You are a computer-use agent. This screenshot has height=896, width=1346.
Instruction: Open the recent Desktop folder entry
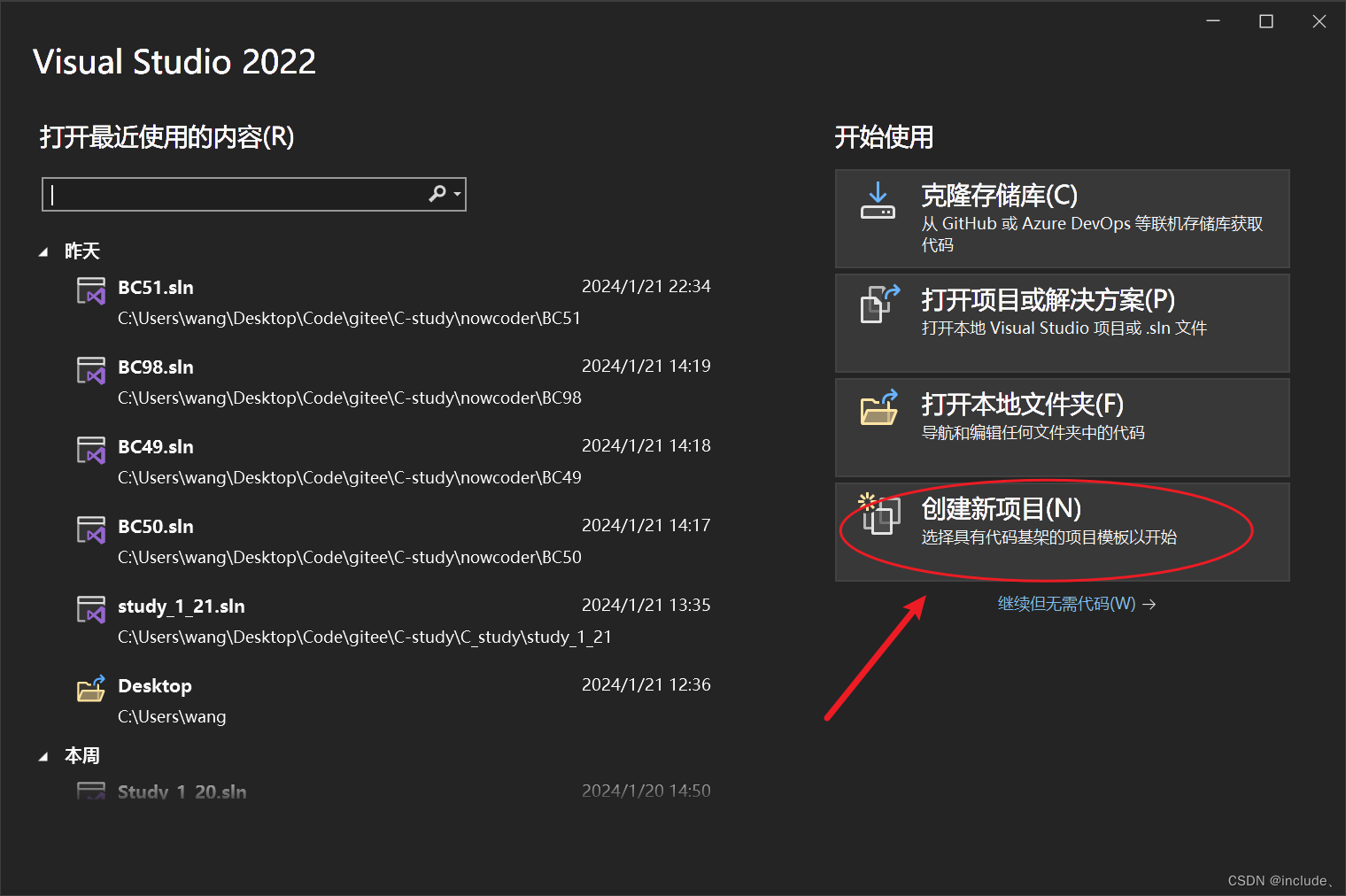tap(394, 700)
